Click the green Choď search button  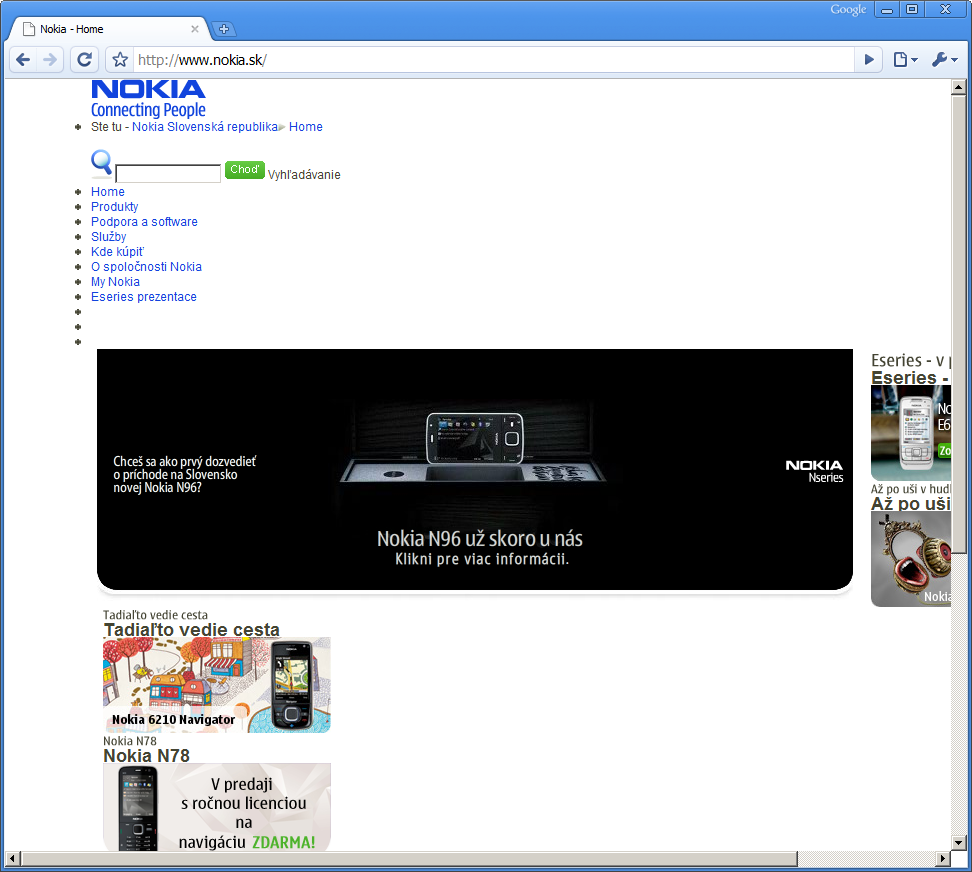point(245,169)
